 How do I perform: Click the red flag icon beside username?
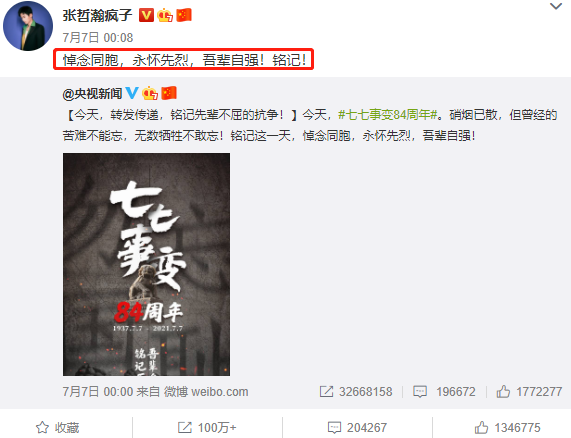pyautogui.click(x=184, y=15)
